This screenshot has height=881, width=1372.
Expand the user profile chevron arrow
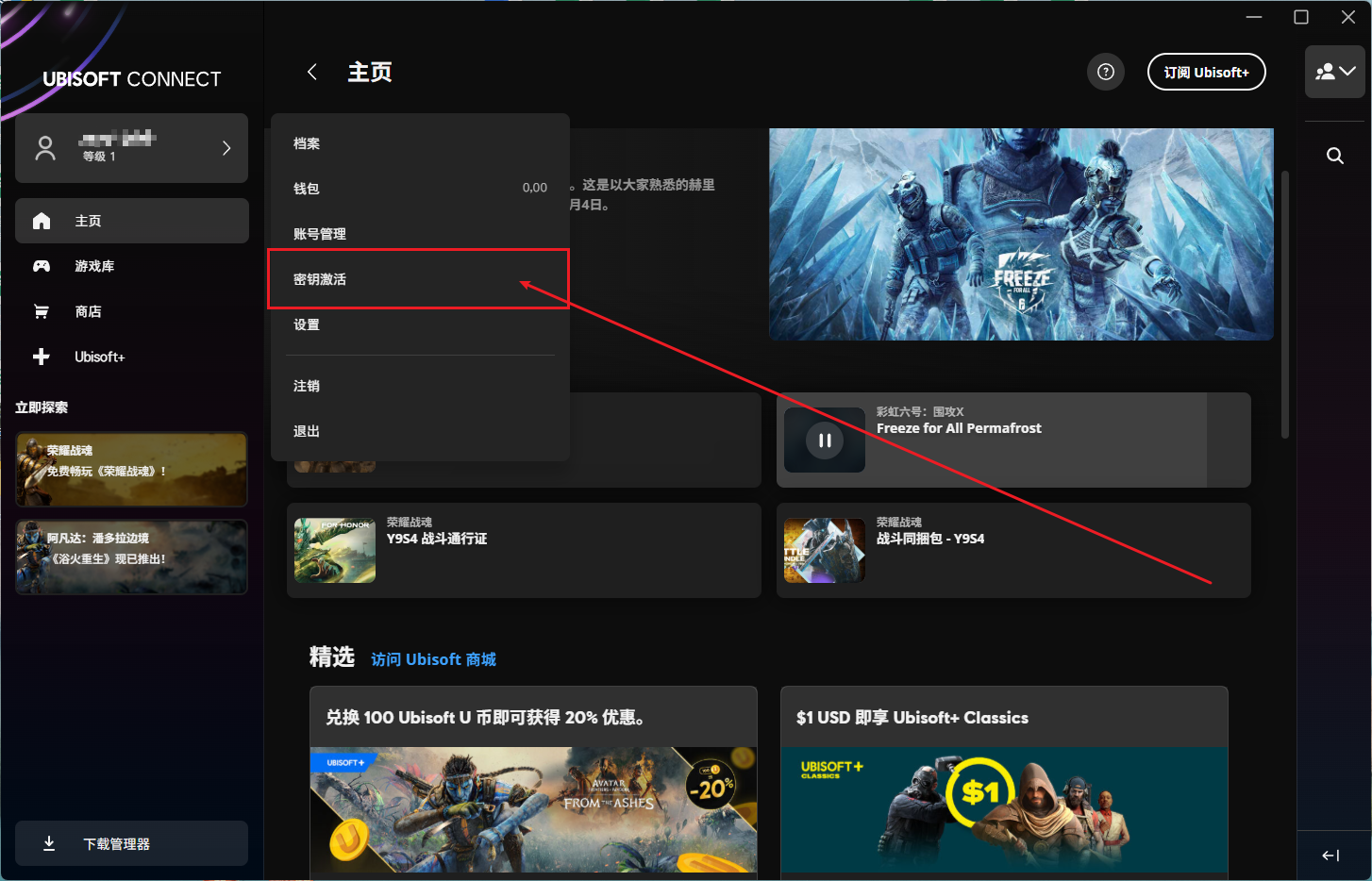click(226, 148)
